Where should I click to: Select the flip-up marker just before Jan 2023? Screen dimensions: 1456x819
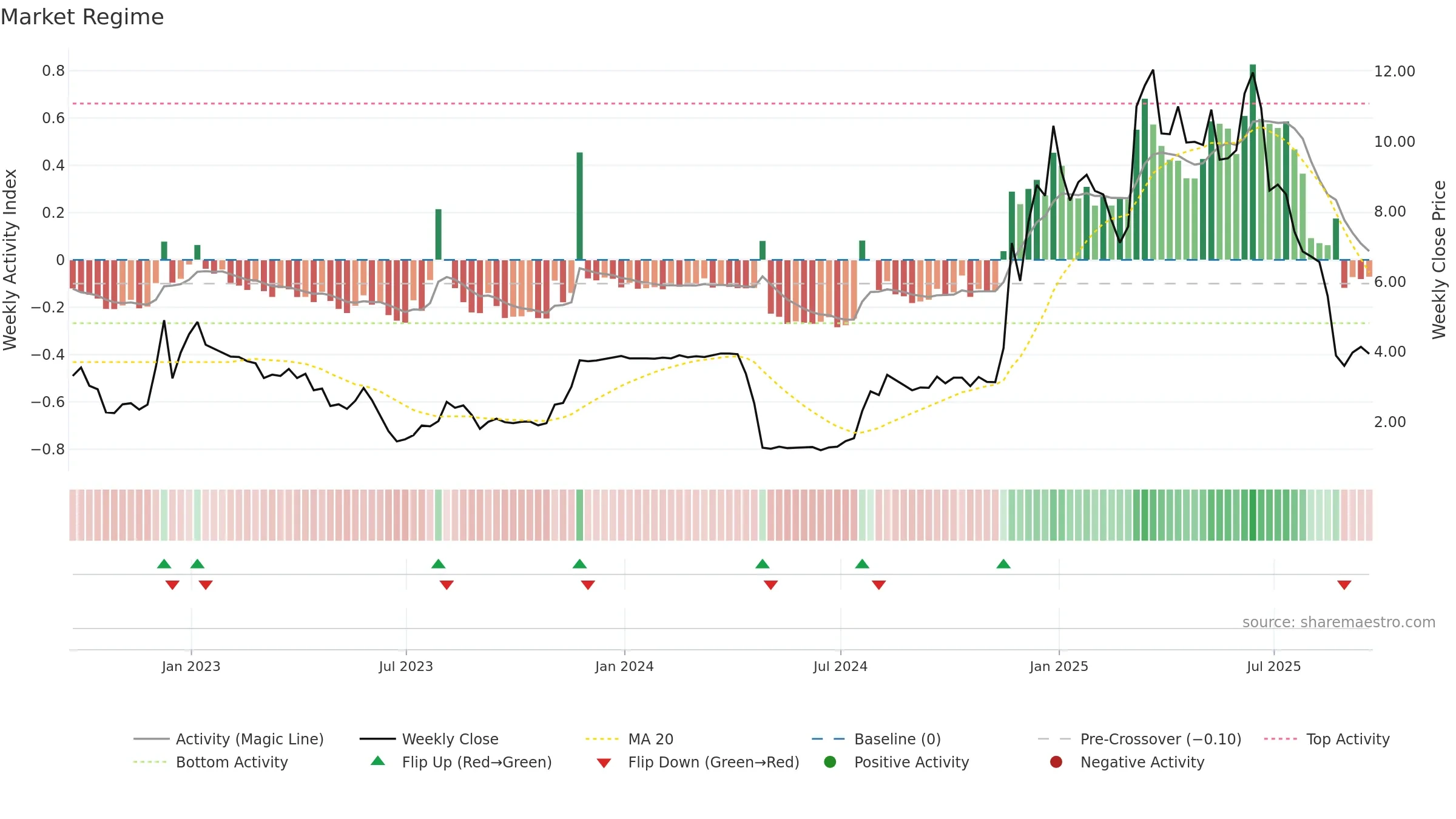(164, 564)
